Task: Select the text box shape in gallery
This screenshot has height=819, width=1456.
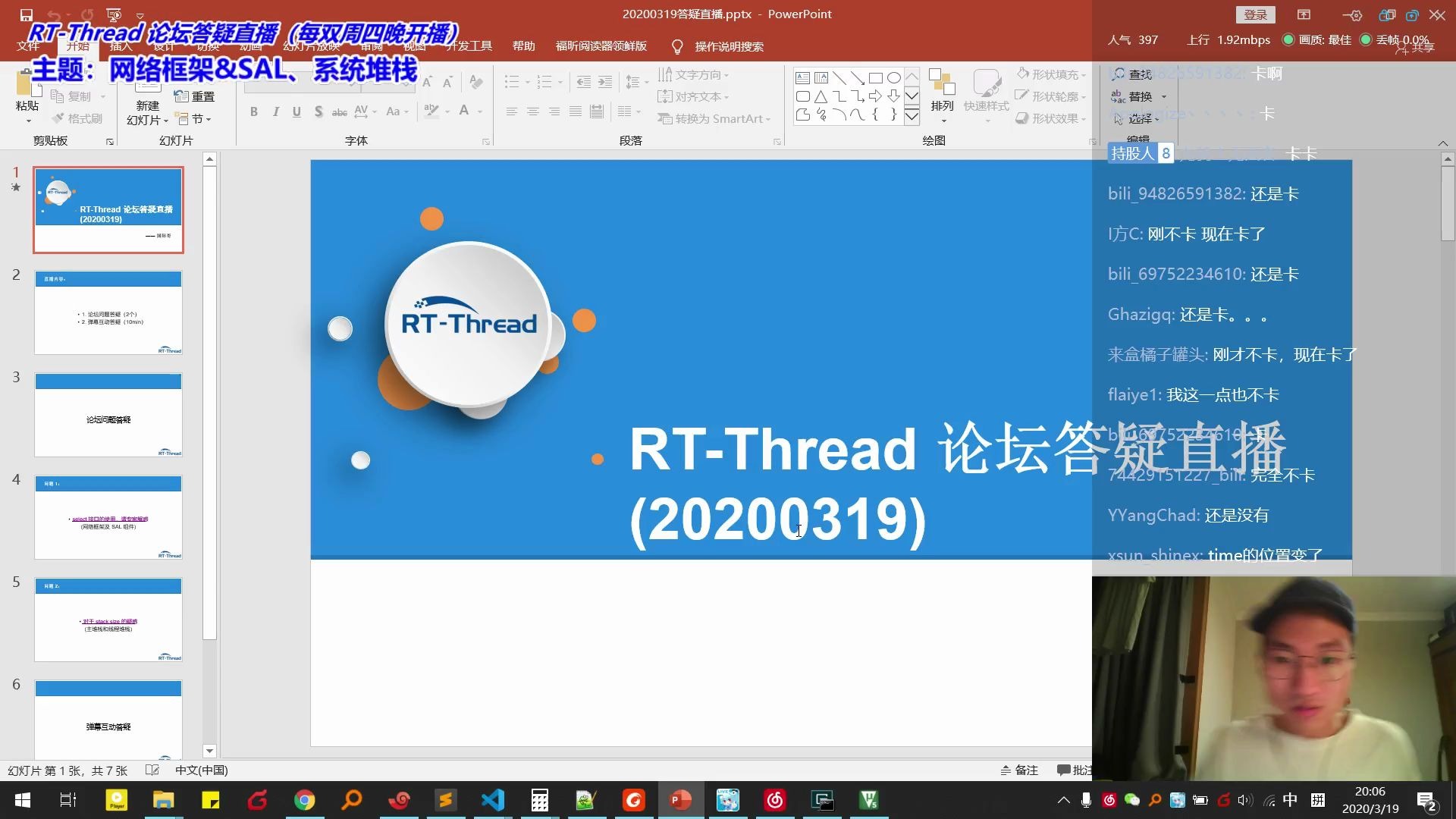Action: tap(802, 78)
